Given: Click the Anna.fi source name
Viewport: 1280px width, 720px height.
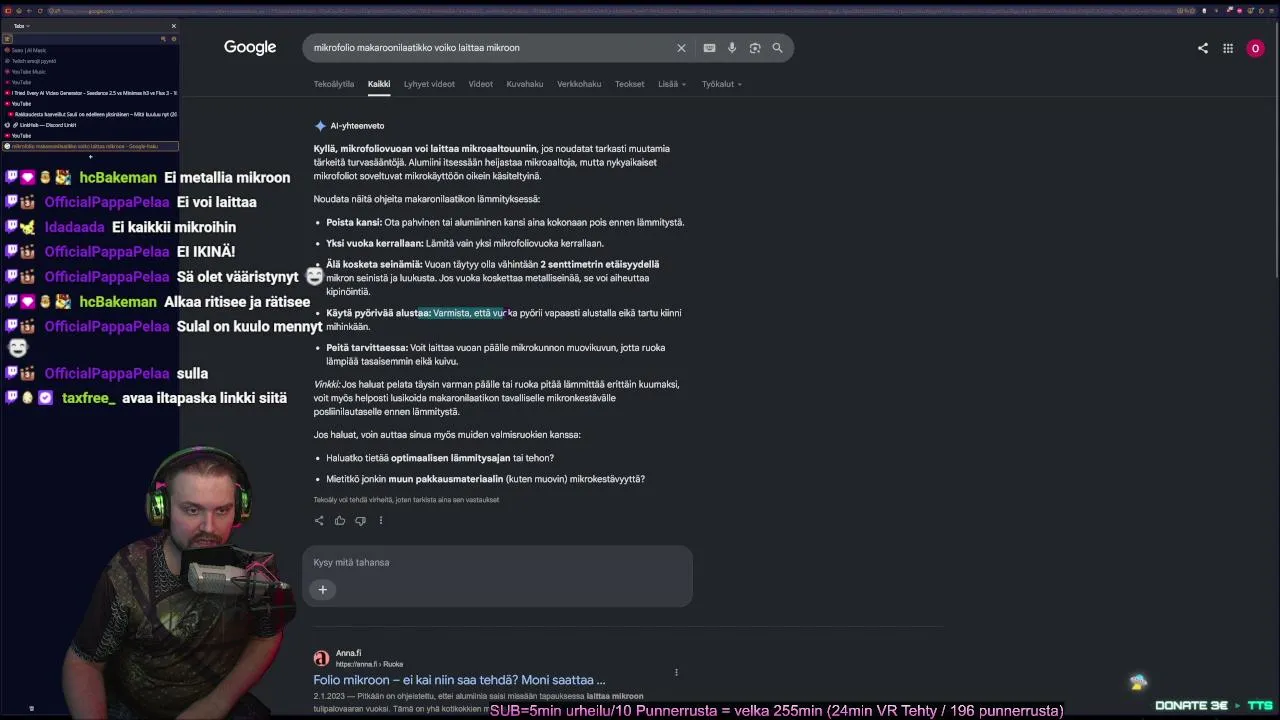Looking at the screenshot, I should click(x=348, y=653).
